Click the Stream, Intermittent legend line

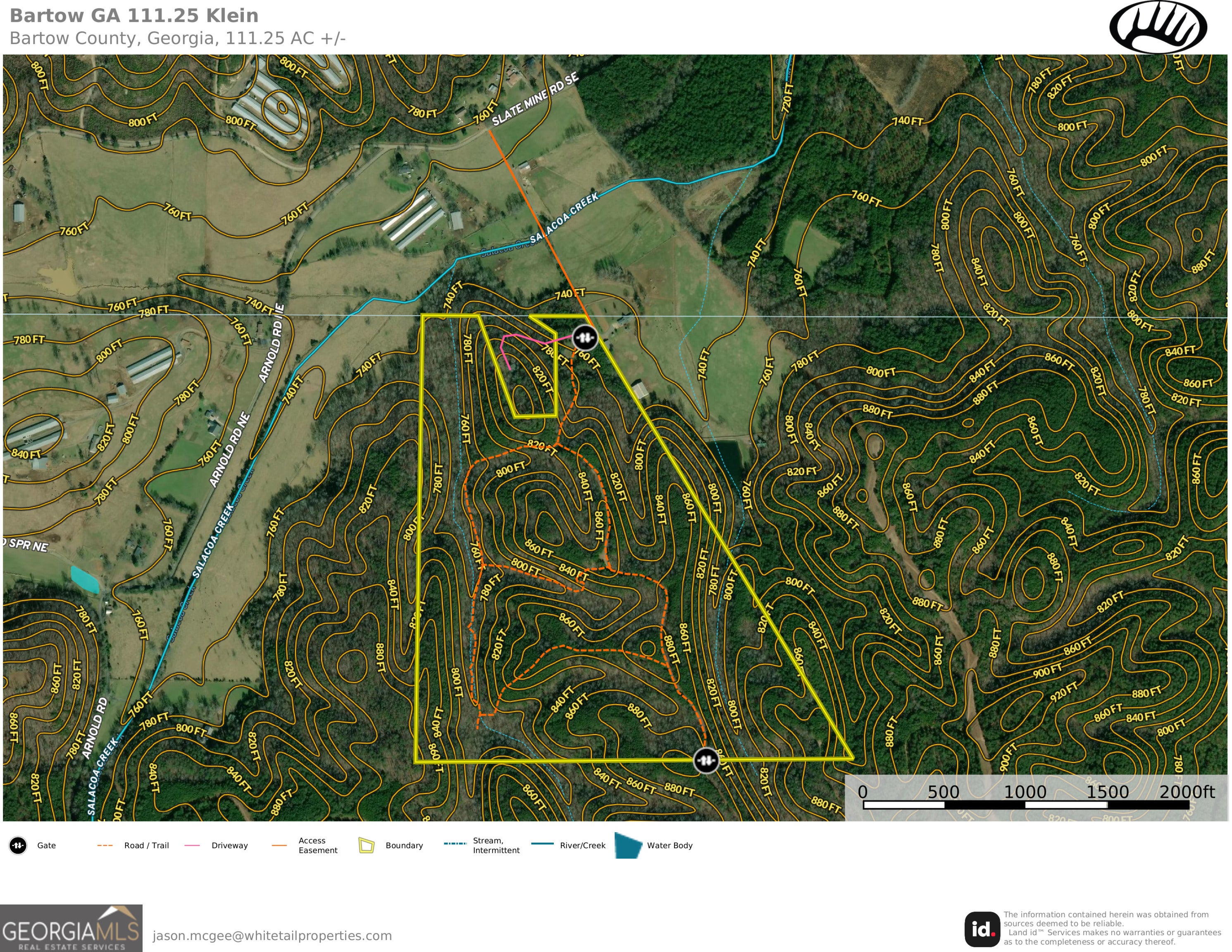point(455,844)
